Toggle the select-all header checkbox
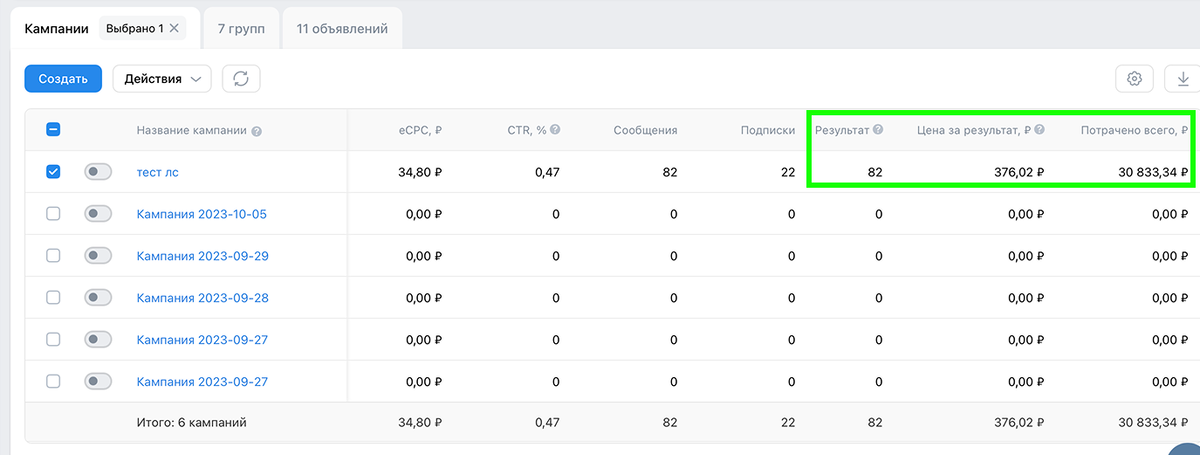Viewport: 1200px width, 455px height. [54, 130]
